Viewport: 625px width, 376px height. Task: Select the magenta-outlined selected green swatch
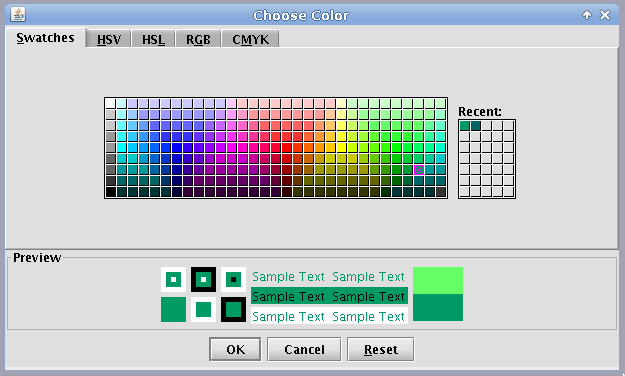tap(419, 170)
